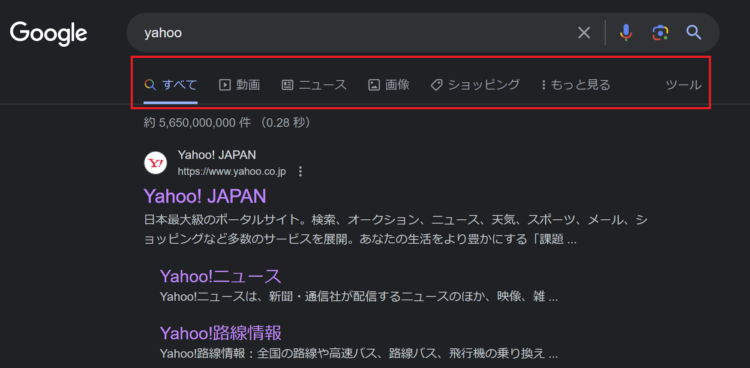Open the Yahoo!ニュース sitelink
750x368 pixels.
pyautogui.click(x=221, y=277)
